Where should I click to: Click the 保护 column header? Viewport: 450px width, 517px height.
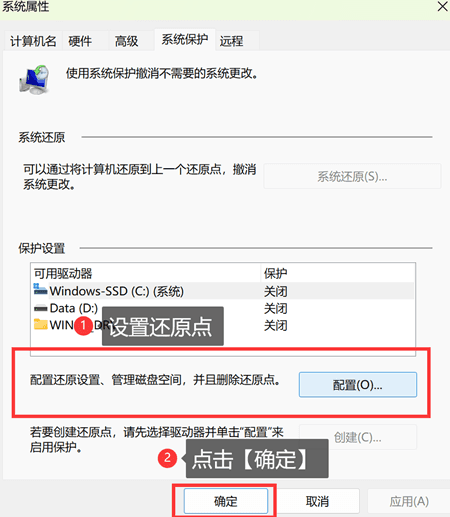(x=338, y=273)
